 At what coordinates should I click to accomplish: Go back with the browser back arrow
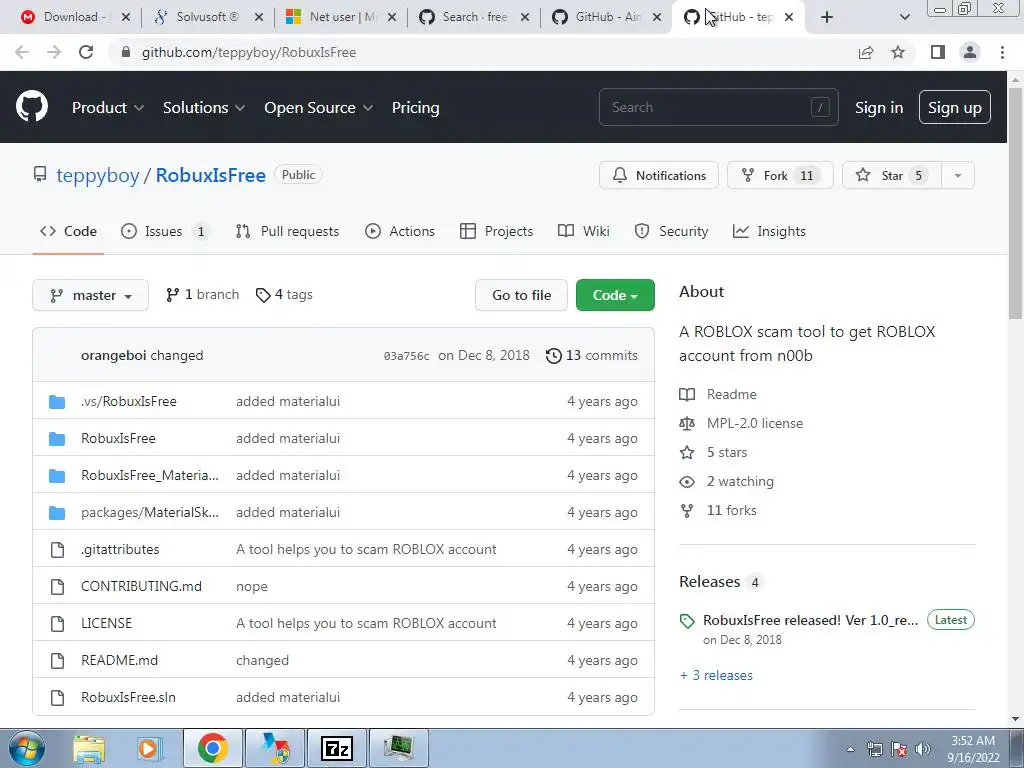click(22, 52)
